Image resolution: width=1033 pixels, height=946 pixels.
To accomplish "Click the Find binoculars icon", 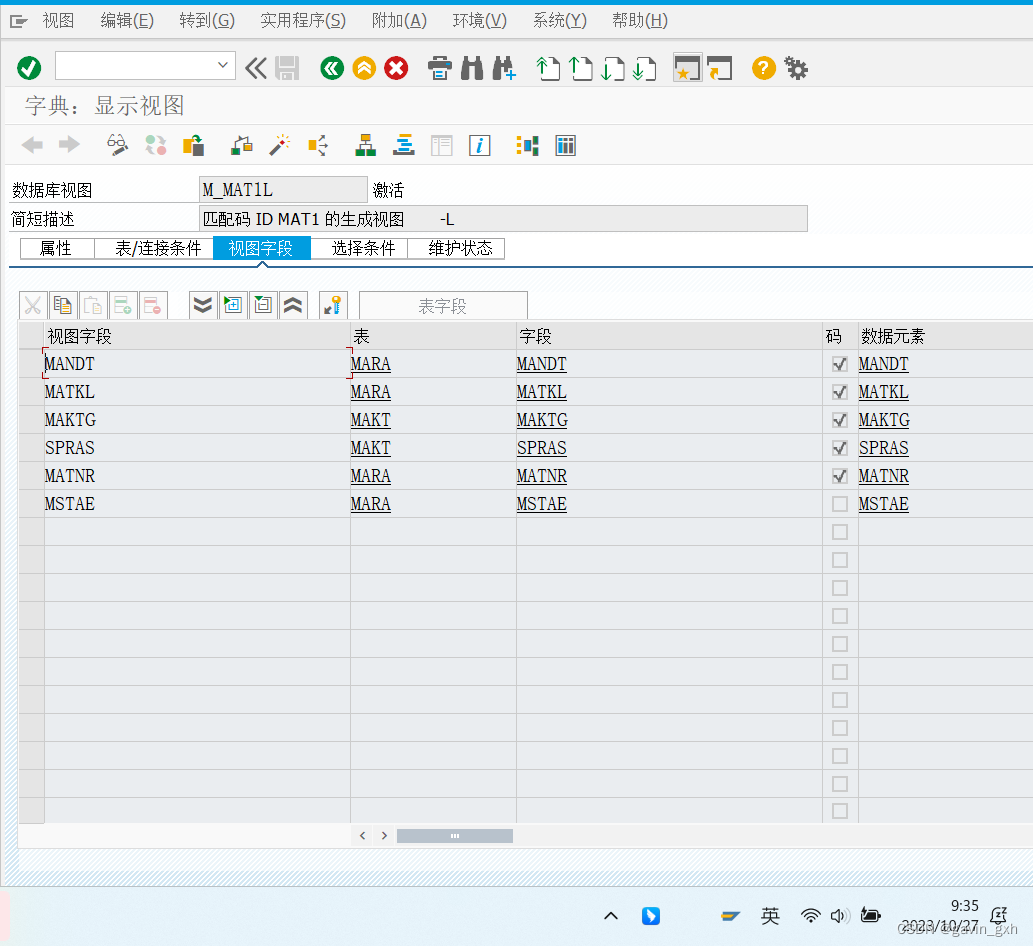I will coord(472,68).
